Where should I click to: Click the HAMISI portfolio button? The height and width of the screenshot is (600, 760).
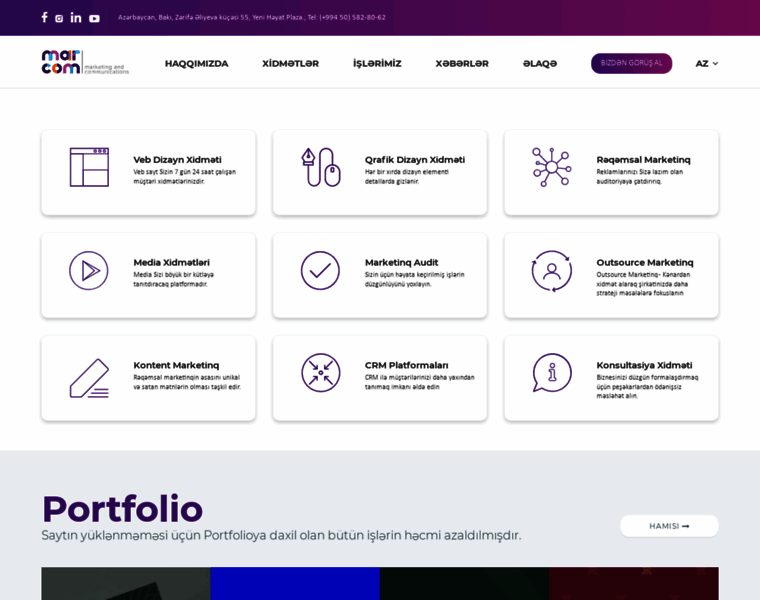point(669,526)
